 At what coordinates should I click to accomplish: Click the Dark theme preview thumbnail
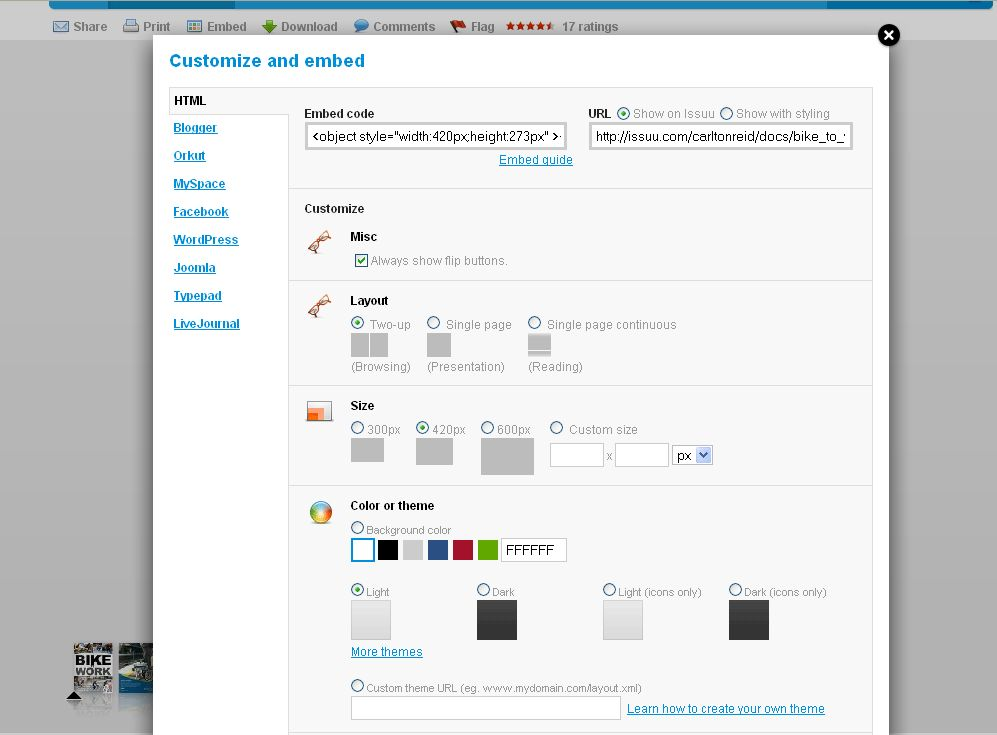[497, 620]
